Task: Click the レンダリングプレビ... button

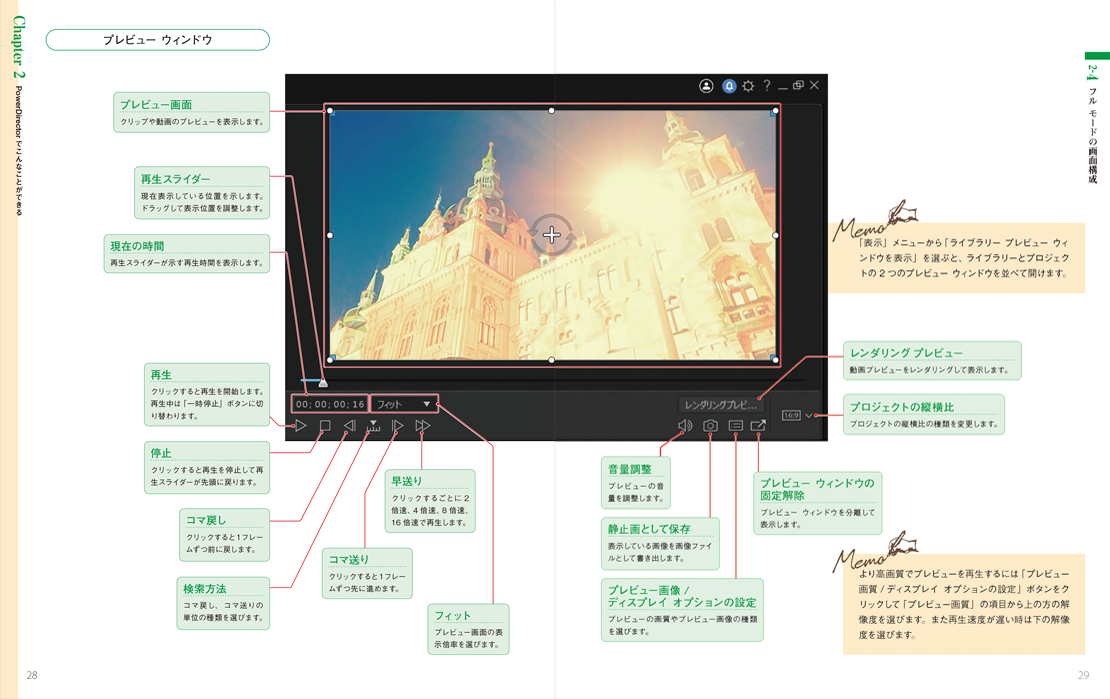Action: click(721, 405)
